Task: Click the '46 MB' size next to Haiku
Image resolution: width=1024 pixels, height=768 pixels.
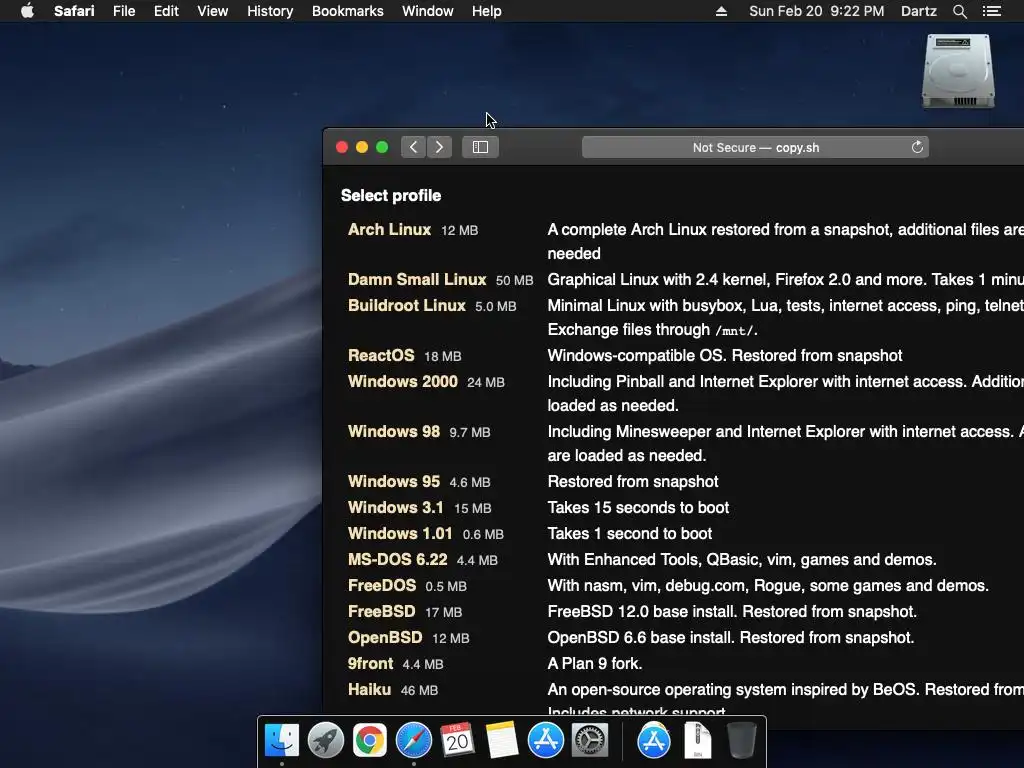Action: 419,690
